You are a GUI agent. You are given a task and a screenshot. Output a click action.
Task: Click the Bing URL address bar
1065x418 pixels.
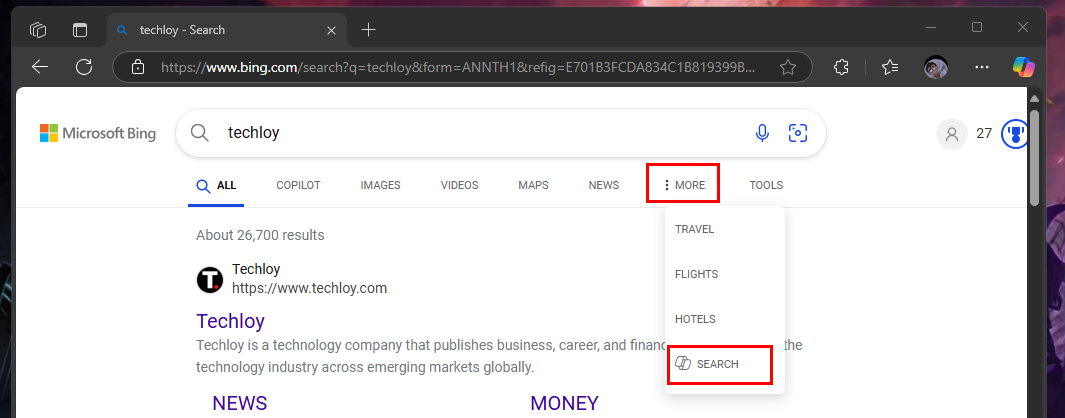coord(458,67)
